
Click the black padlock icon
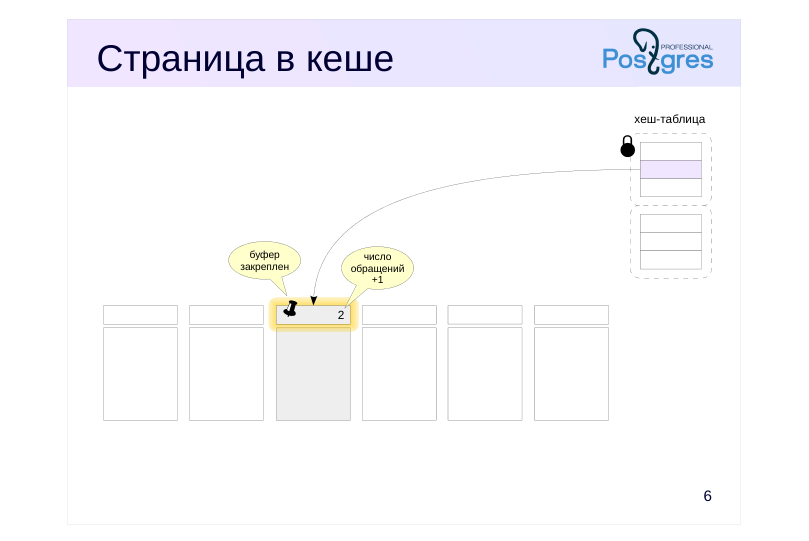click(627, 146)
